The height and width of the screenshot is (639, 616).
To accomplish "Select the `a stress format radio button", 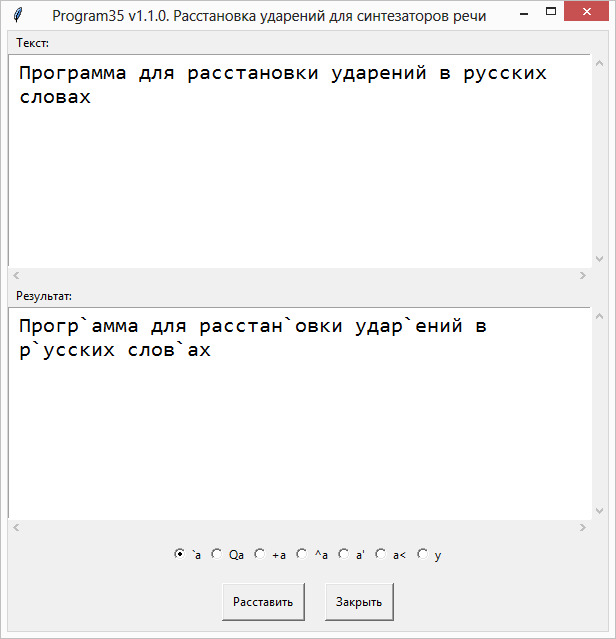I will [x=180, y=554].
